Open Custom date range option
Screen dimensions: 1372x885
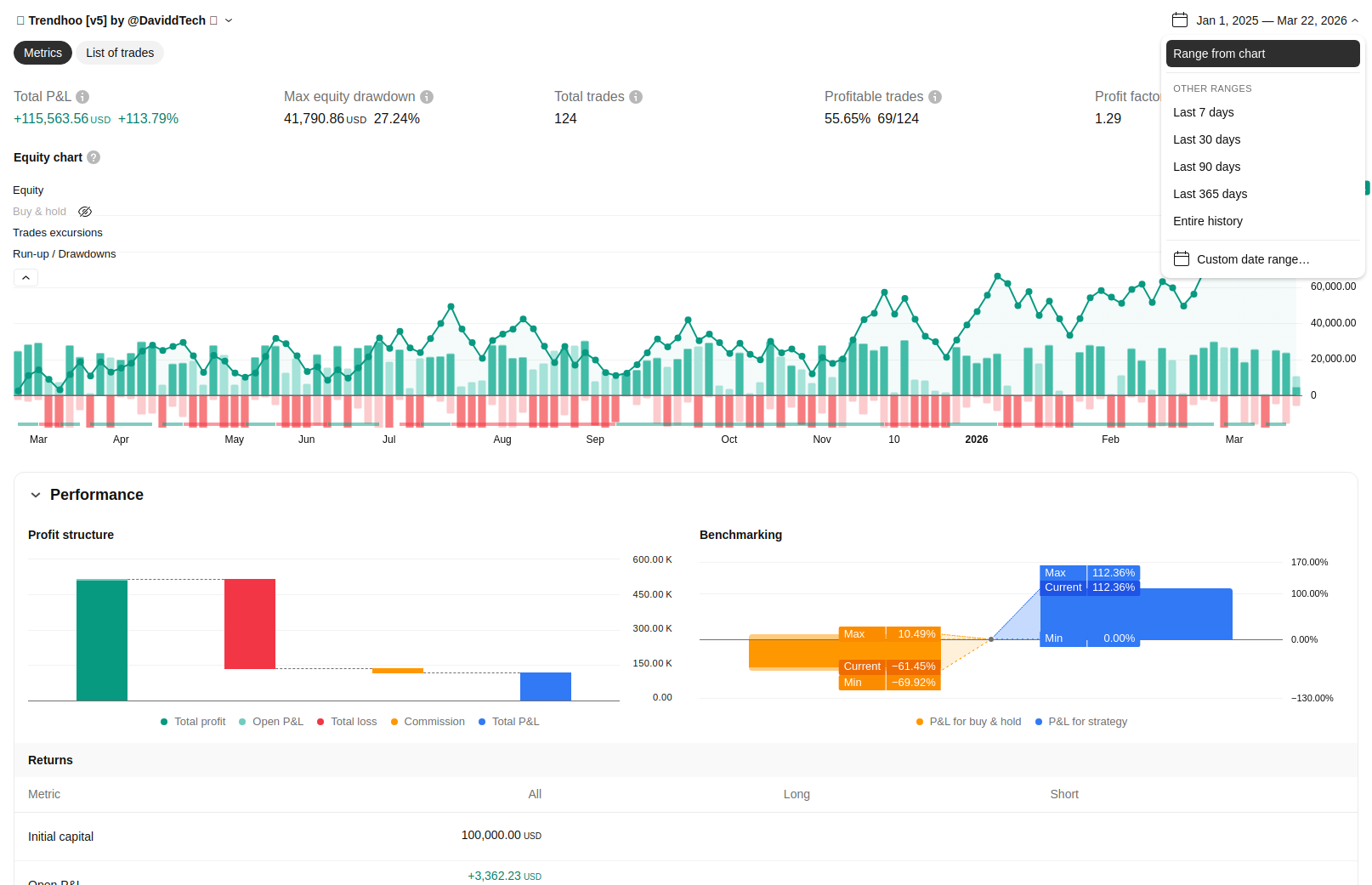[x=1252, y=259]
